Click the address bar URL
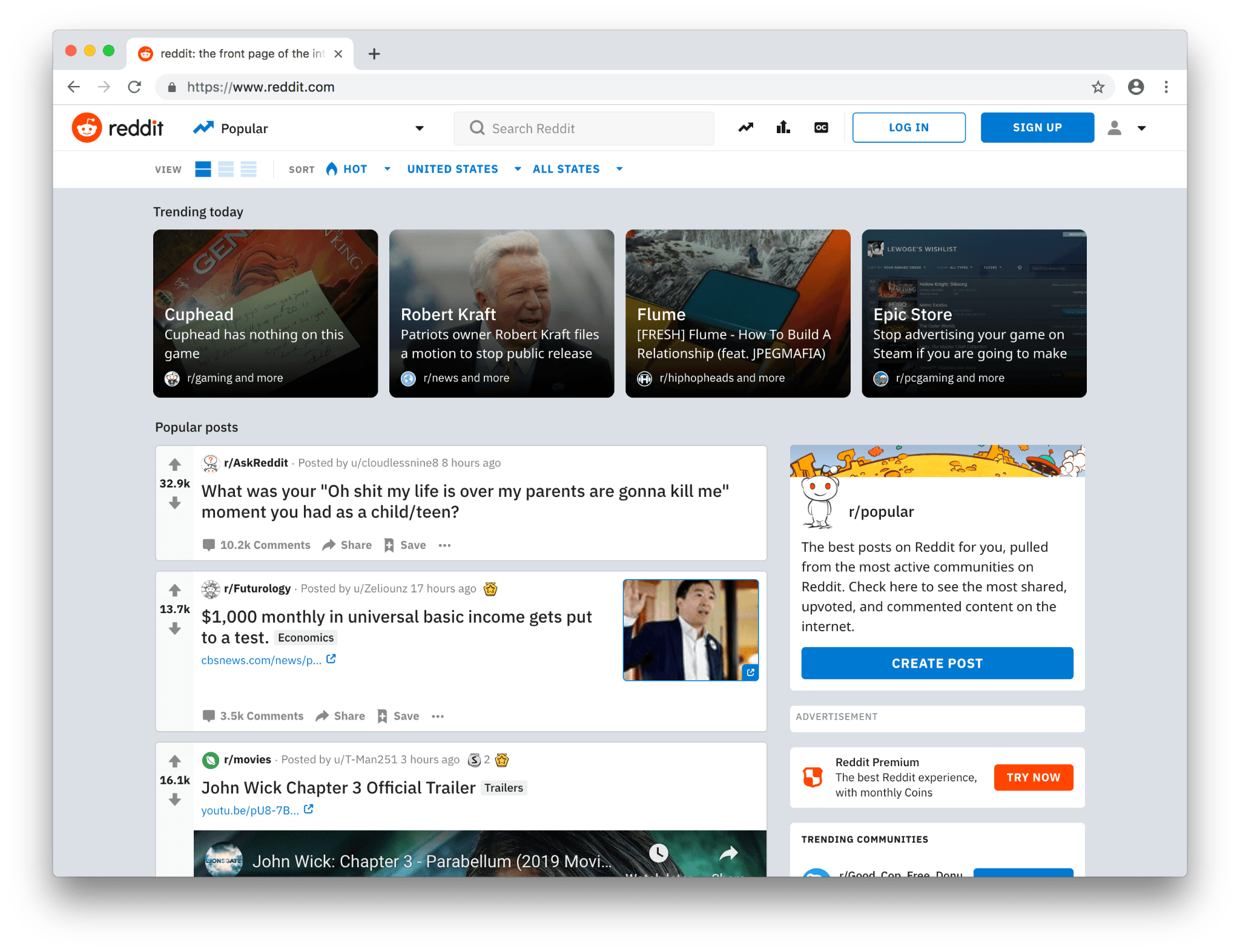 [x=260, y=87]
